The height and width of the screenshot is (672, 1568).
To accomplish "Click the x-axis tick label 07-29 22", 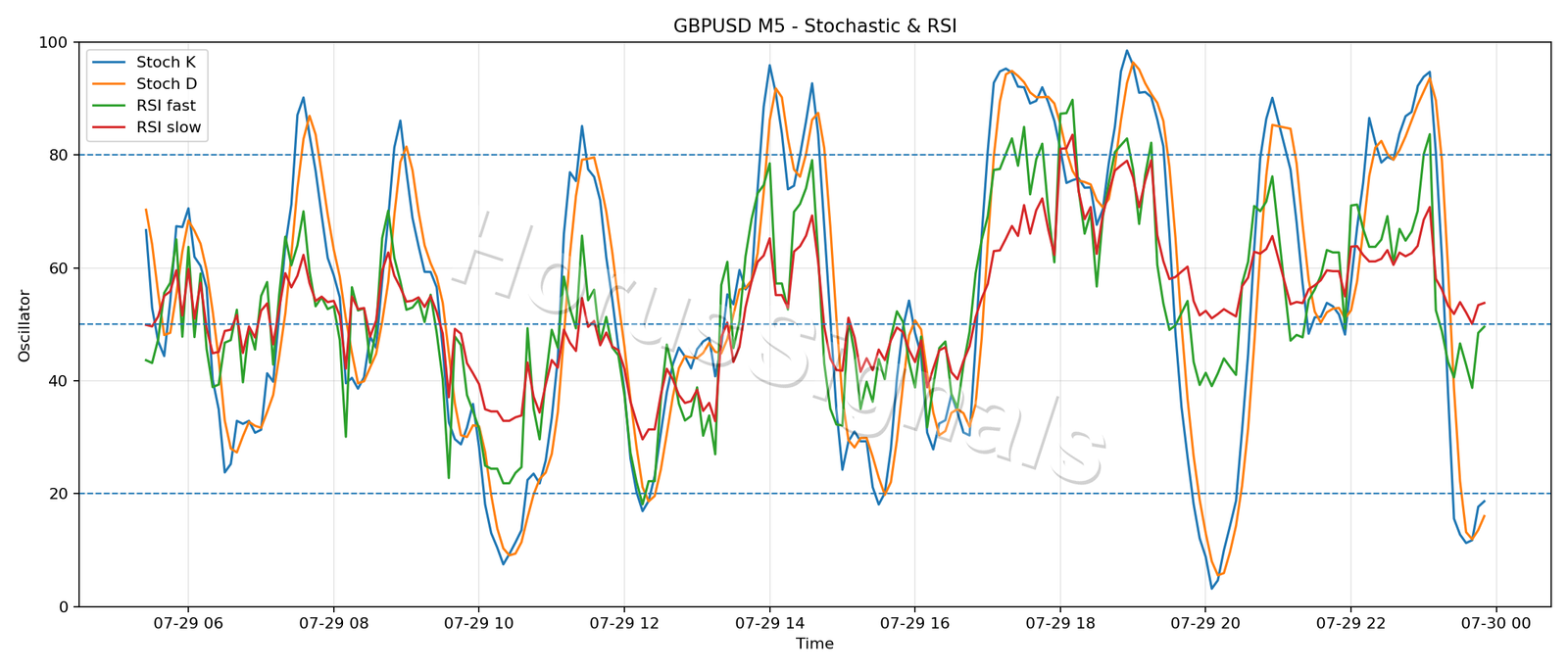I will [x=1350, y=623].
